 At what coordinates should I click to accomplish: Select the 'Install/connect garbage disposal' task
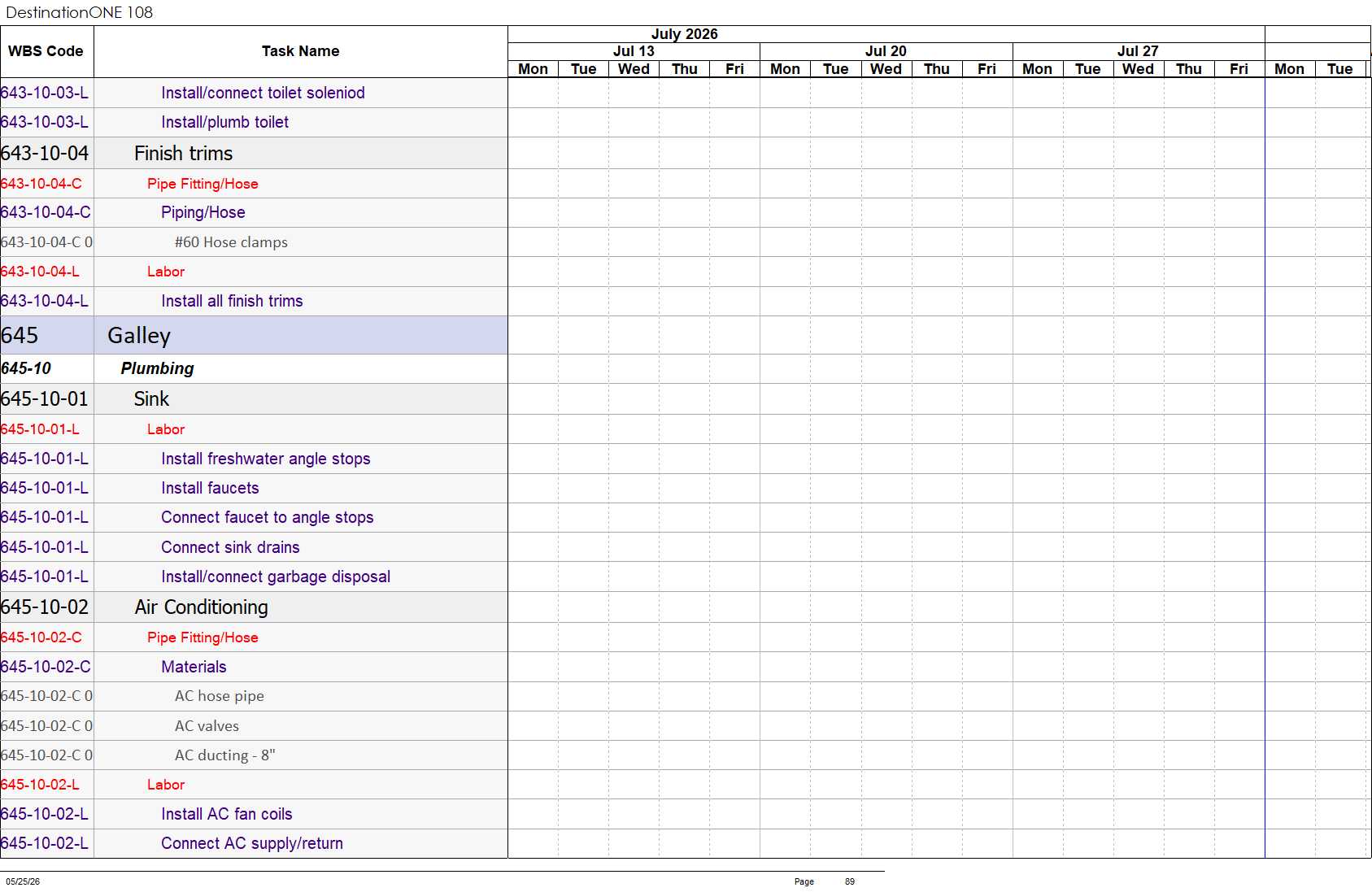[x=276, y=577]
